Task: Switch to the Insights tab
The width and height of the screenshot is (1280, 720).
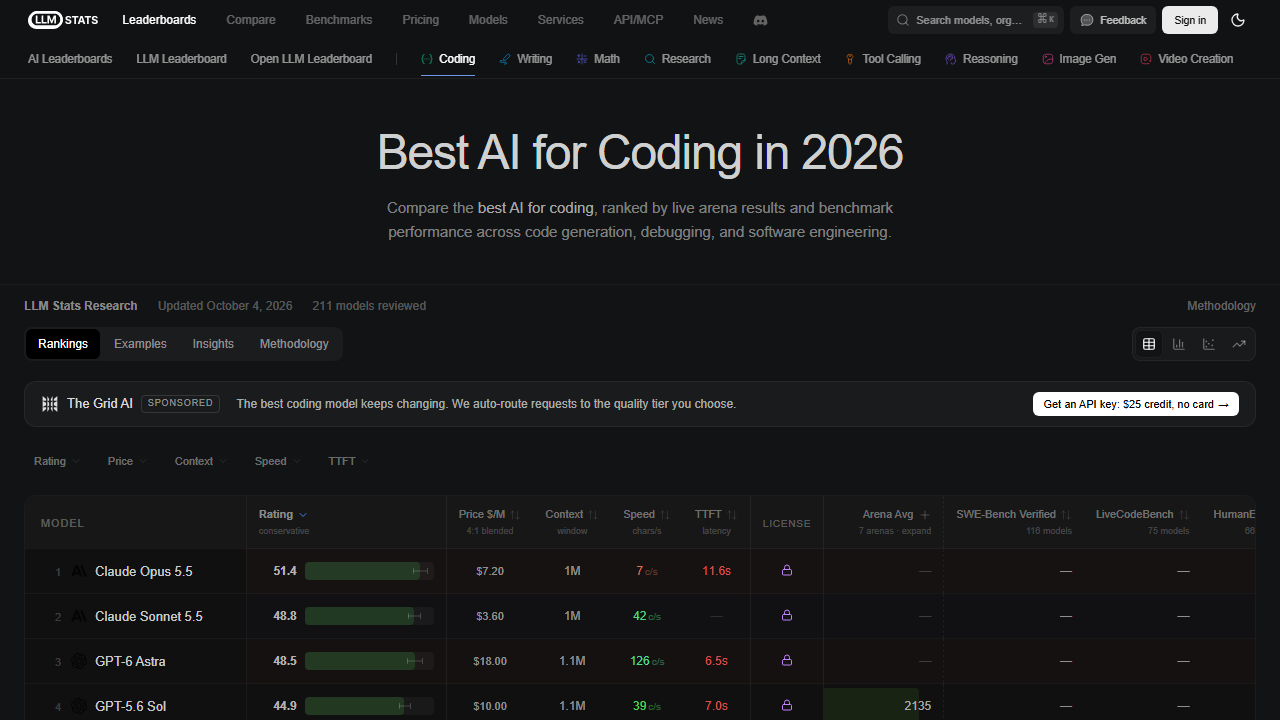Action: [213, 344]
